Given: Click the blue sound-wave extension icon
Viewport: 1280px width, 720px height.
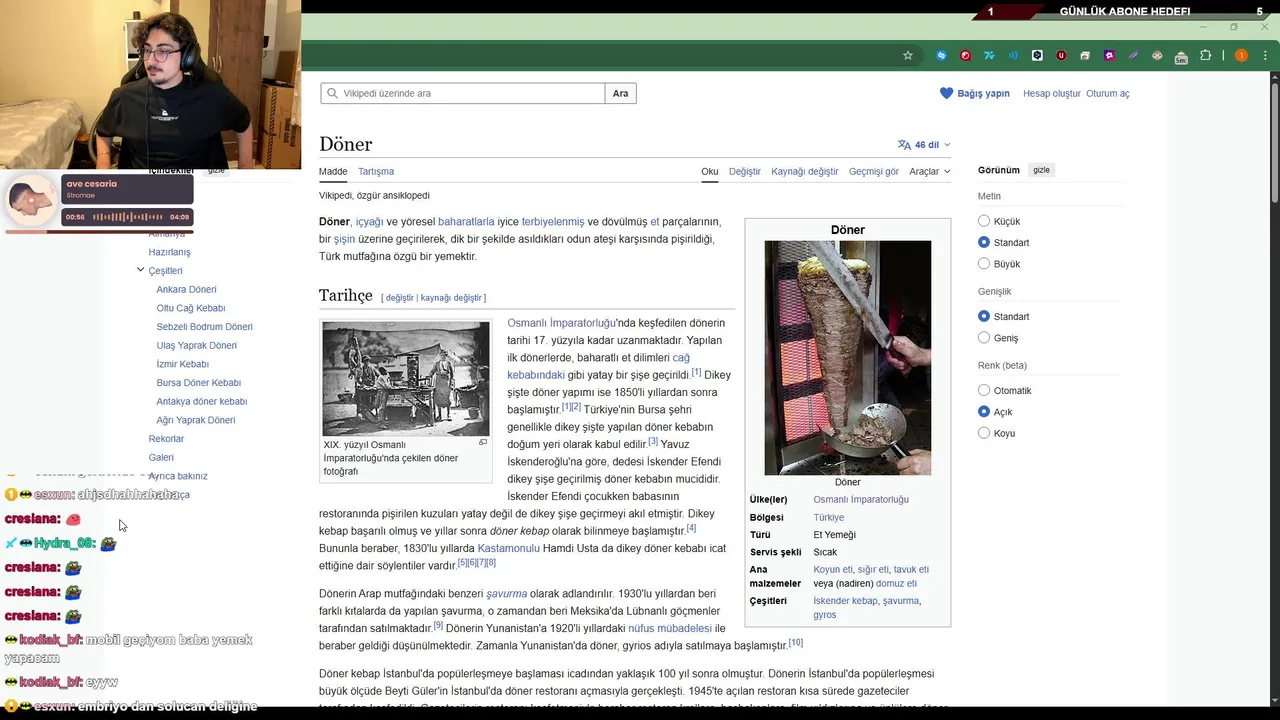Looking at the screenshot, I should point(1013,55).
